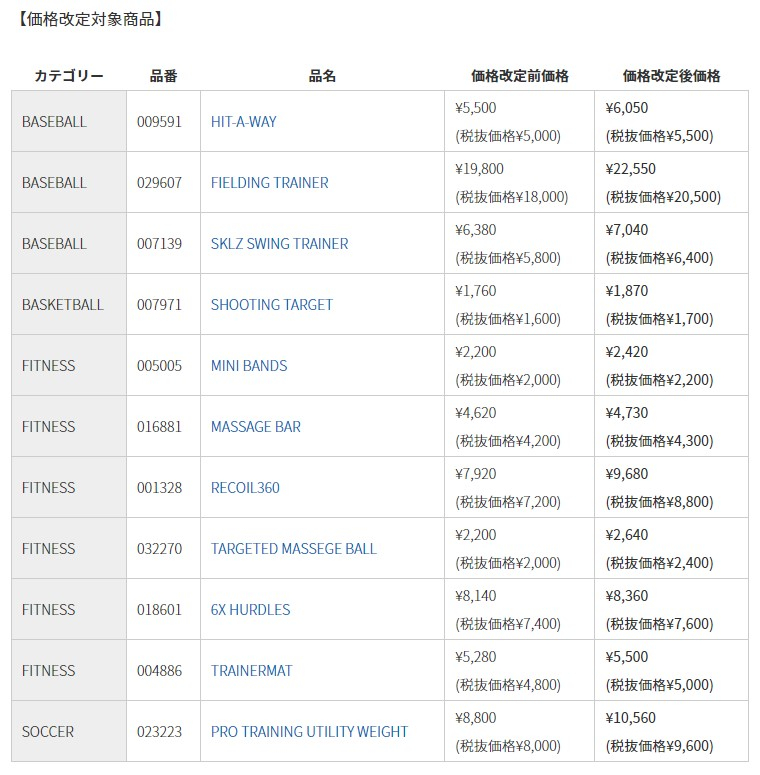Open the SHOOTING TARGET product link
Image resolution: width=760 pixels, height=775 pixels.
coord(272,304)
